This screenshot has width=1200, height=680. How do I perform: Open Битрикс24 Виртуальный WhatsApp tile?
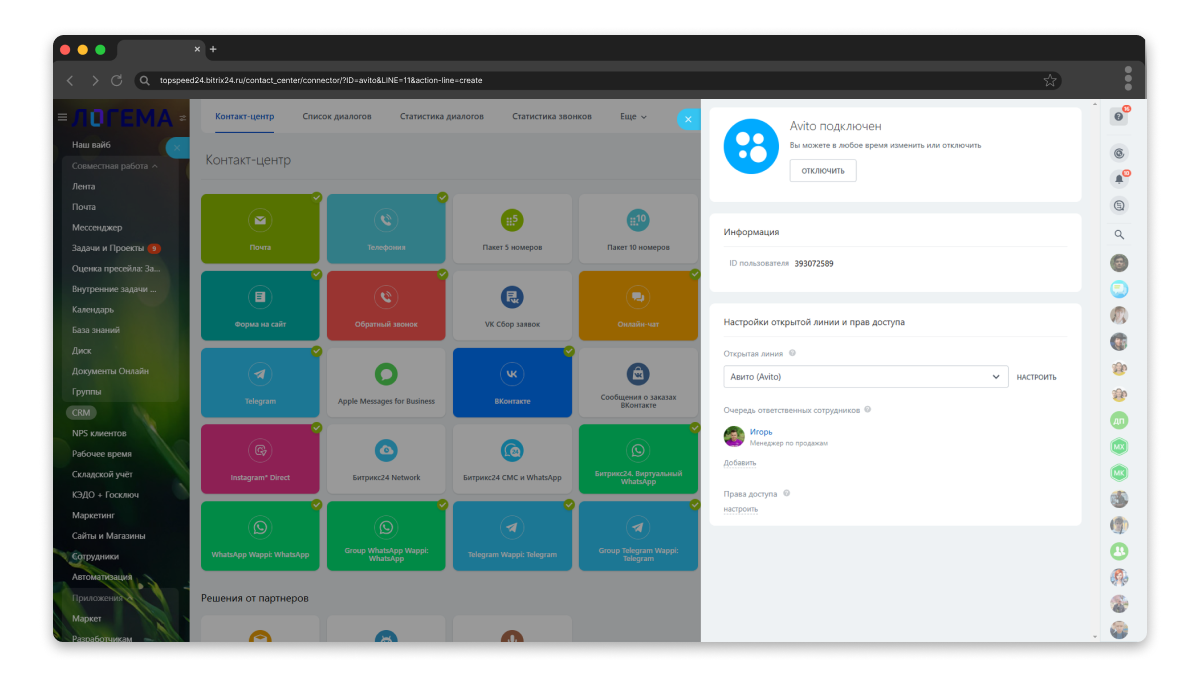(x=638, y=460)
